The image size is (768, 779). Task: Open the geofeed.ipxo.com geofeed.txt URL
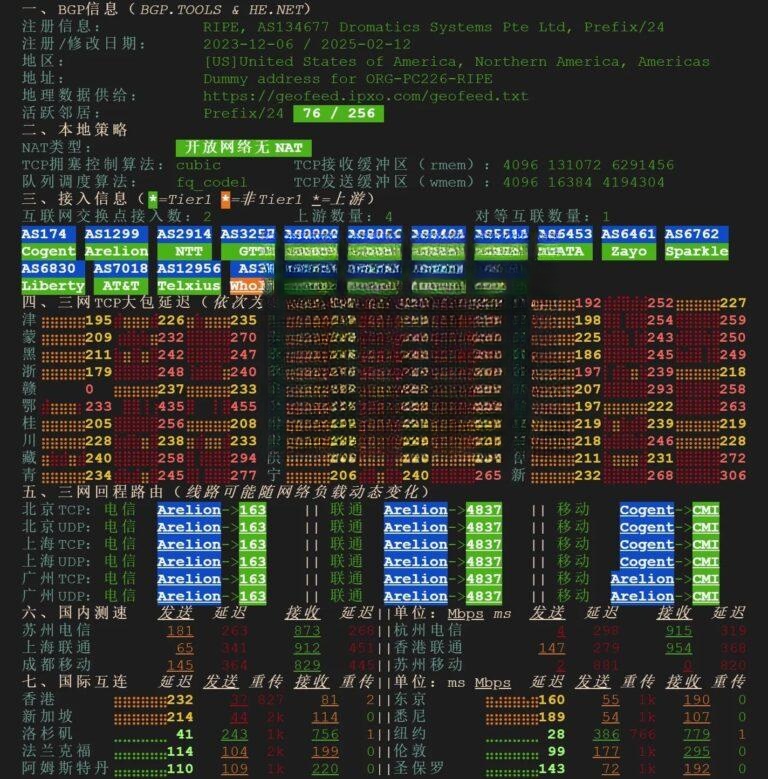point(365,96)
